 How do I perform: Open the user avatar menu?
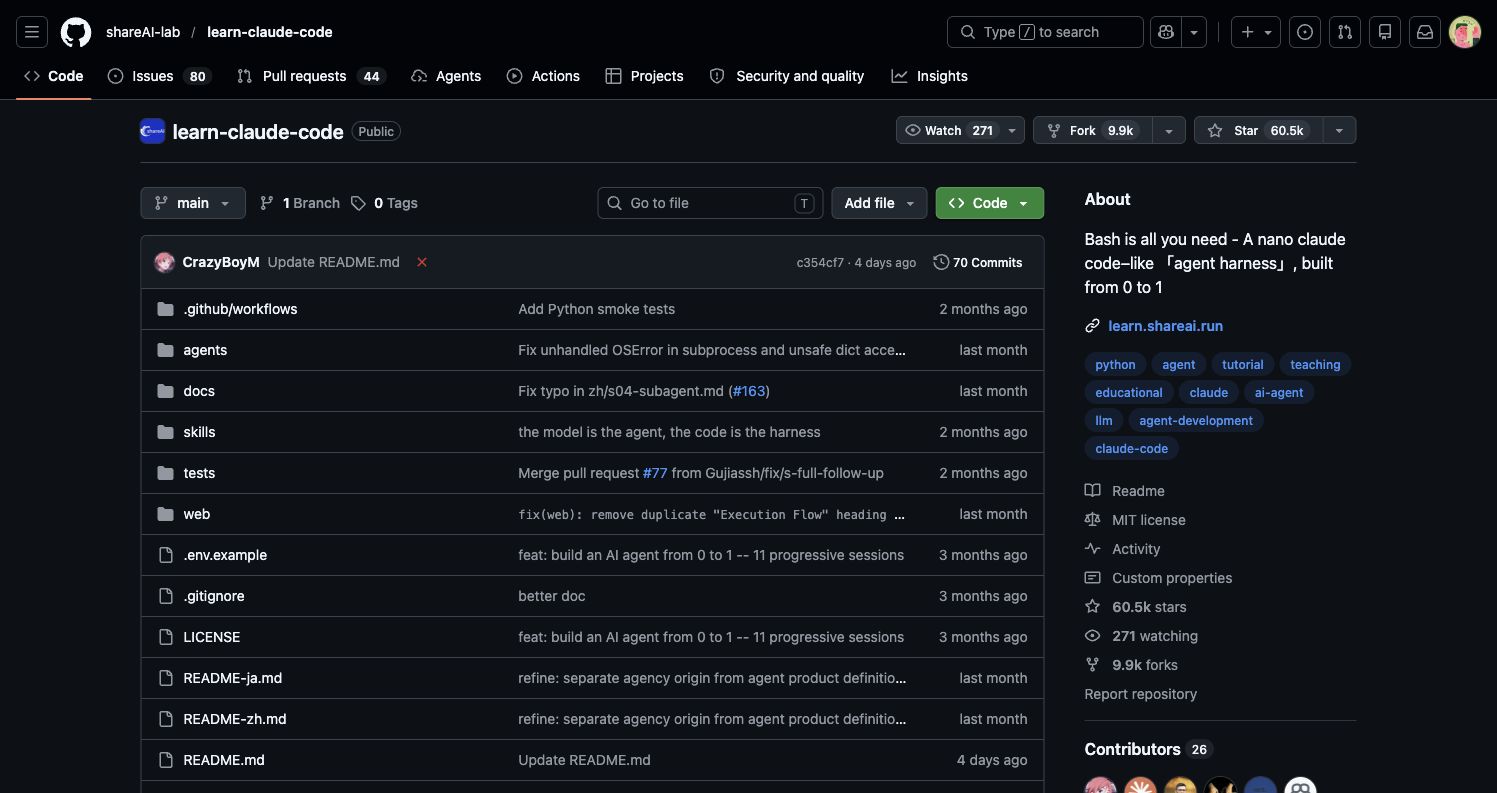click(x=1465, y=32)
